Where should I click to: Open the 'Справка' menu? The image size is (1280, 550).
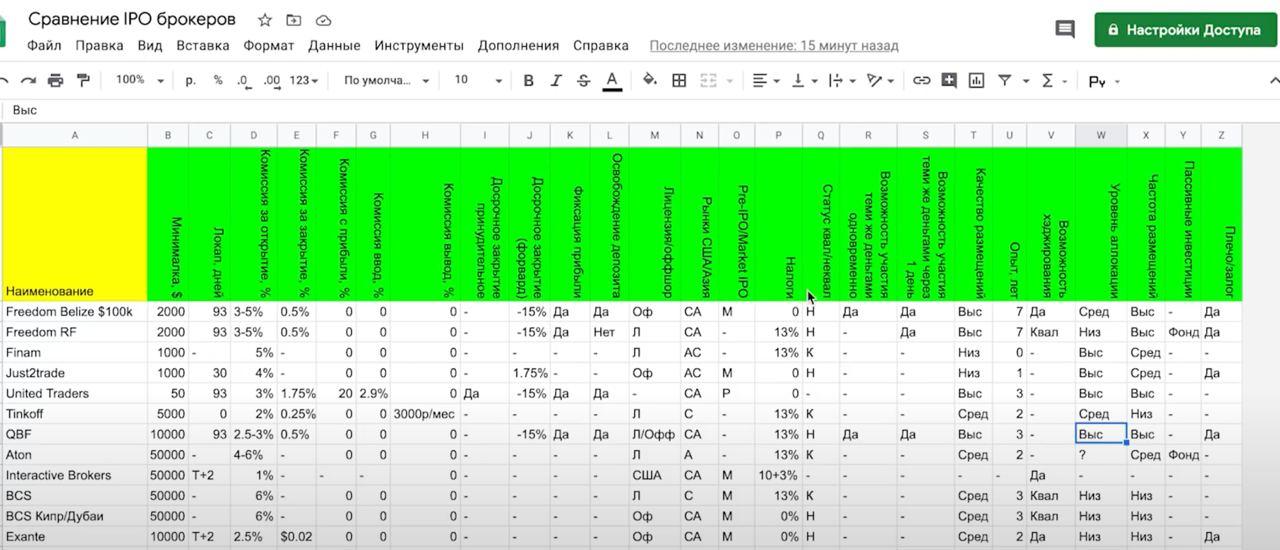pyautogui.click(x=601, y=45)
